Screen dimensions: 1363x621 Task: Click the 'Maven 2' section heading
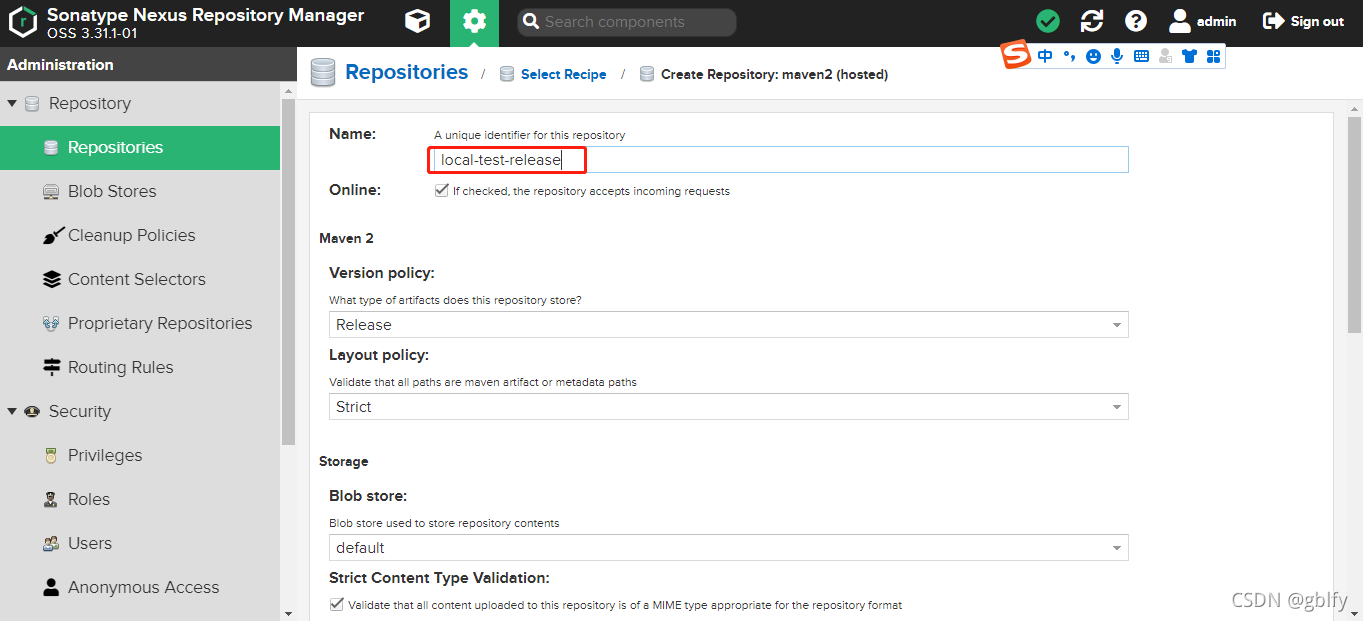[x=346, y=238]
